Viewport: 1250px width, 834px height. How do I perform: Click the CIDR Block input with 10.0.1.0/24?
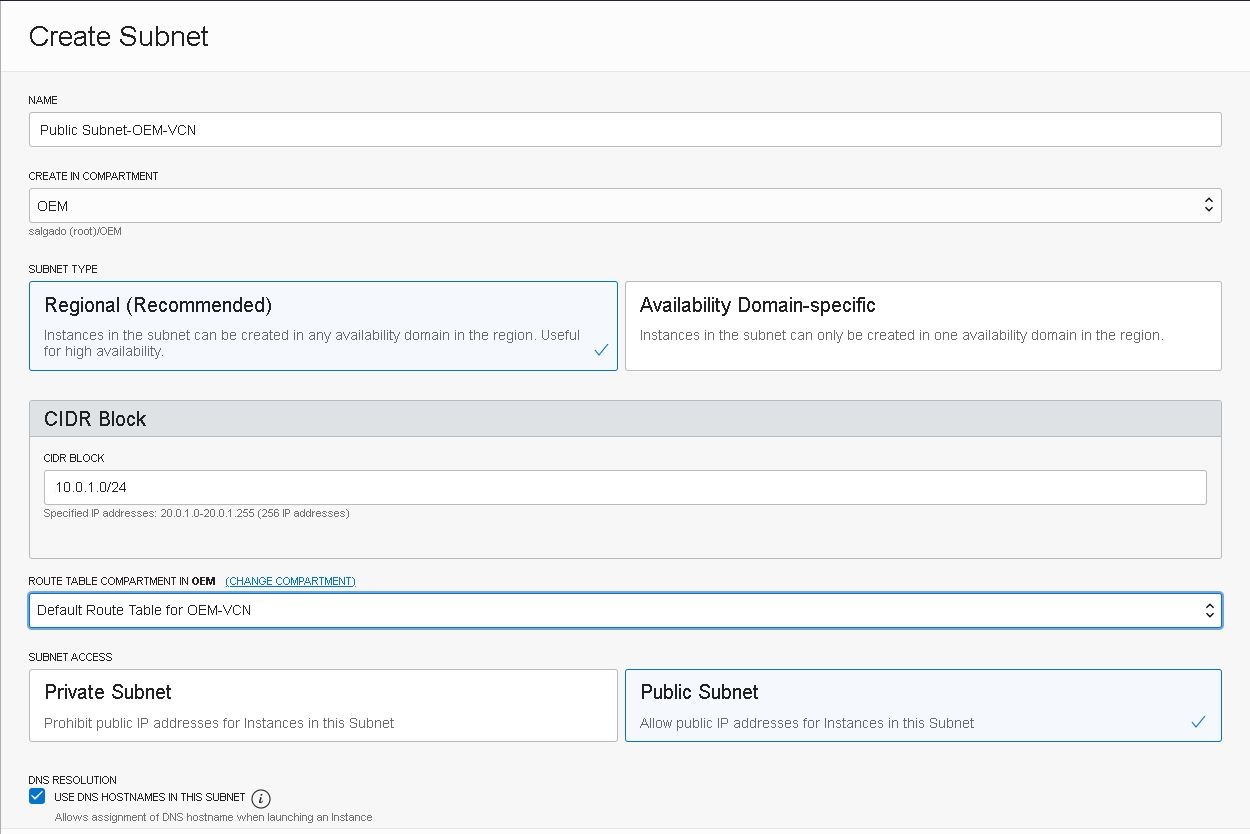click(x=624, y=487)
